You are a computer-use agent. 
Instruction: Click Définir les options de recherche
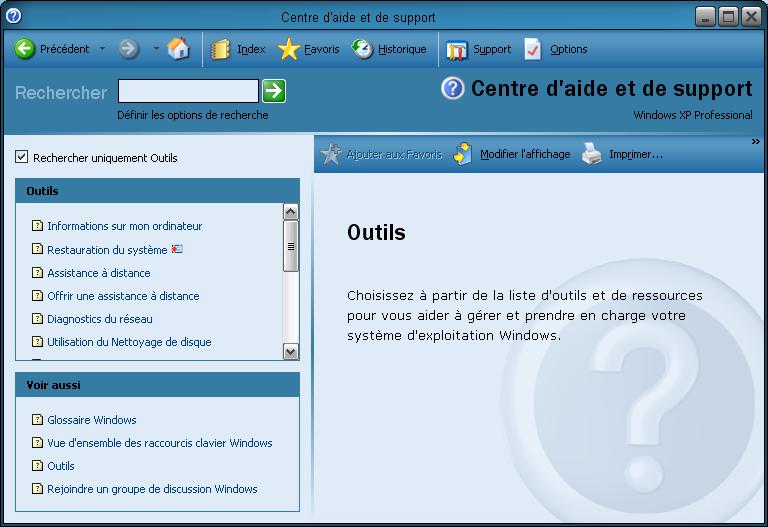pos(192,115)
